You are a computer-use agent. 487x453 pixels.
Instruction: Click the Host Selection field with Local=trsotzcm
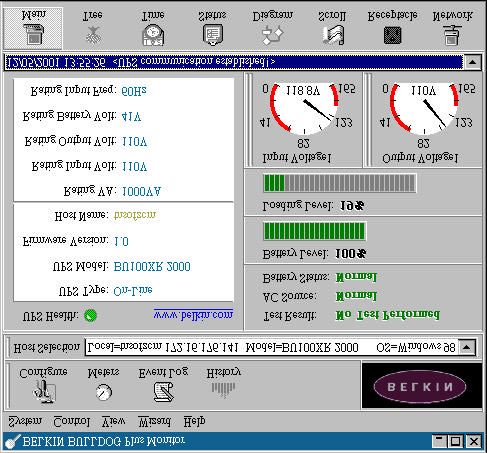pyautogui.click(x=272, y=348)
